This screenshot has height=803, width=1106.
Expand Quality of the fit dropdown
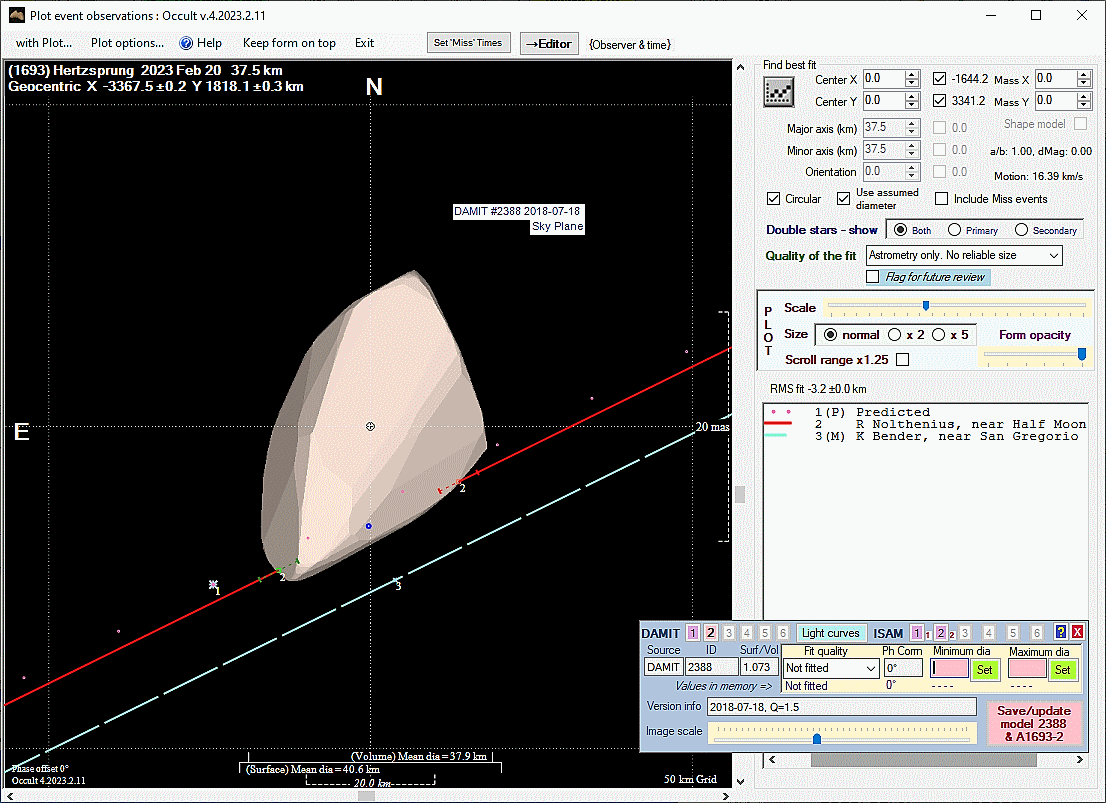coord(1053,256)
